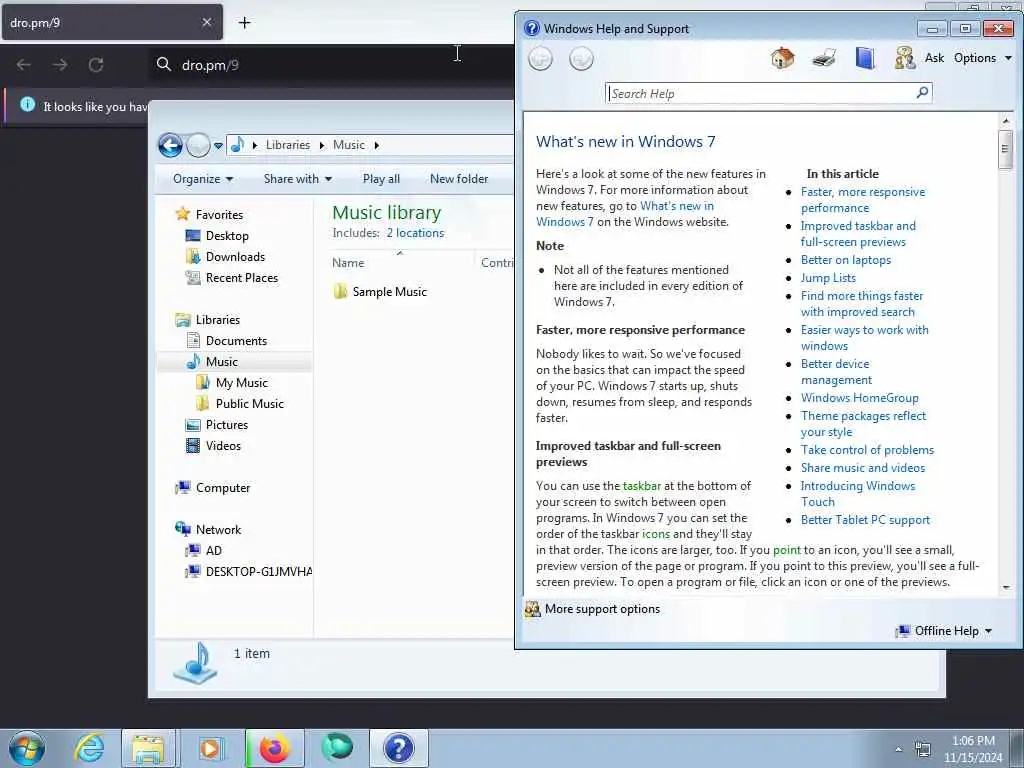Click the Help window scrollbar down arrow

(x=1006, y=587)
